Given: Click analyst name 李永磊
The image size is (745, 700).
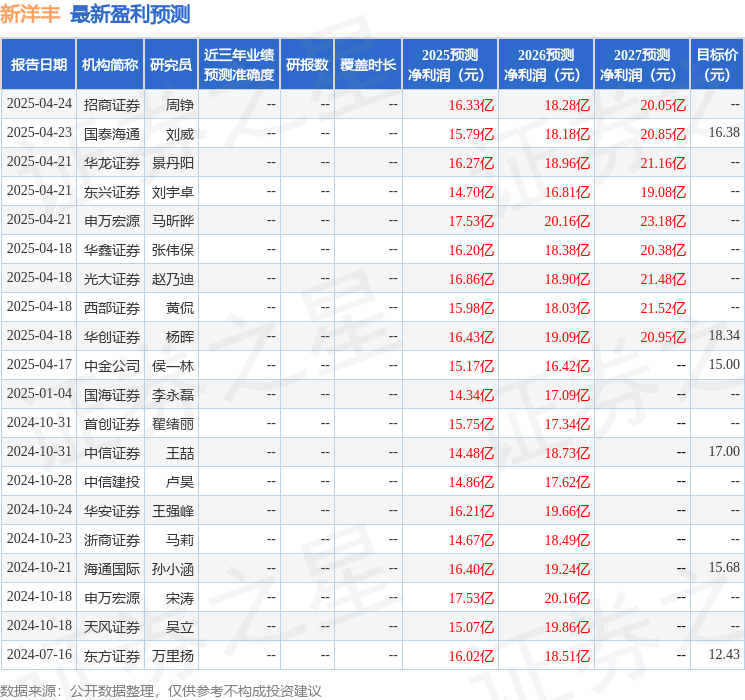Looking at the screenshot, I should pos(172,395).
